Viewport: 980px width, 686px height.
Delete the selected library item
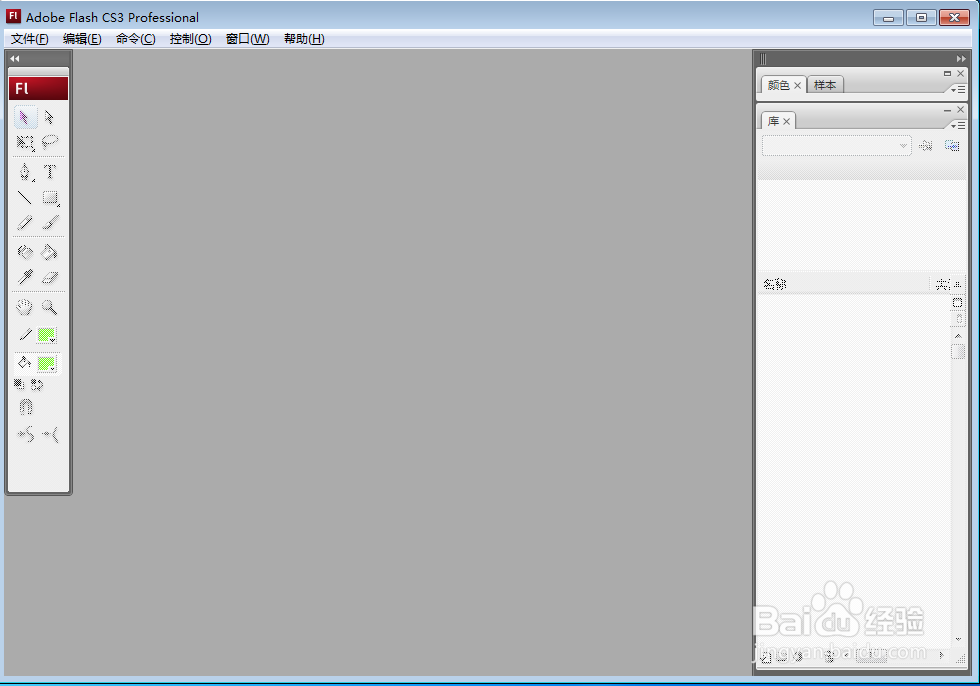(x=829, y=657)
